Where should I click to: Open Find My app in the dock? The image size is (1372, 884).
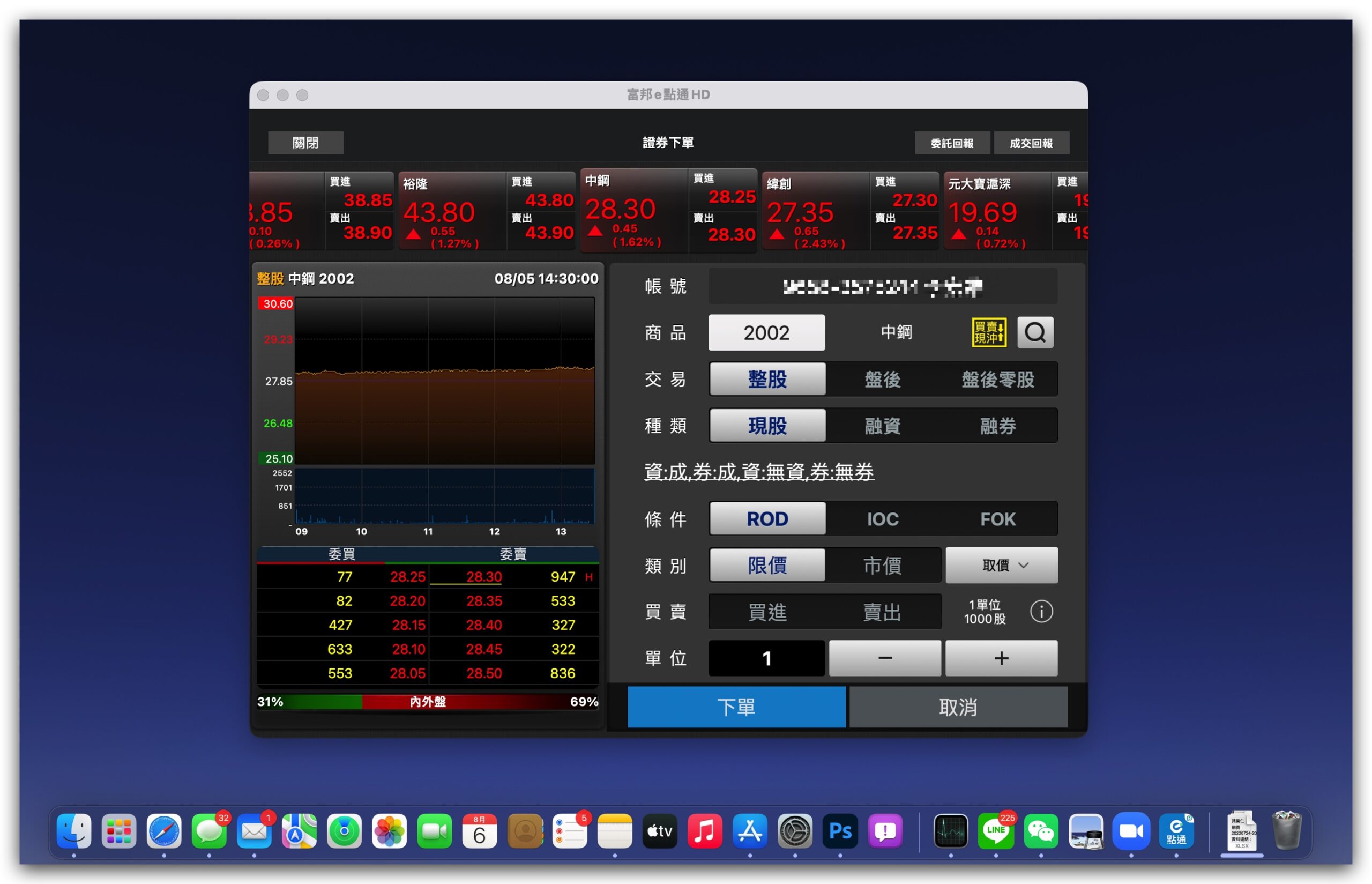pyautogui.click(x=344, y=830)
